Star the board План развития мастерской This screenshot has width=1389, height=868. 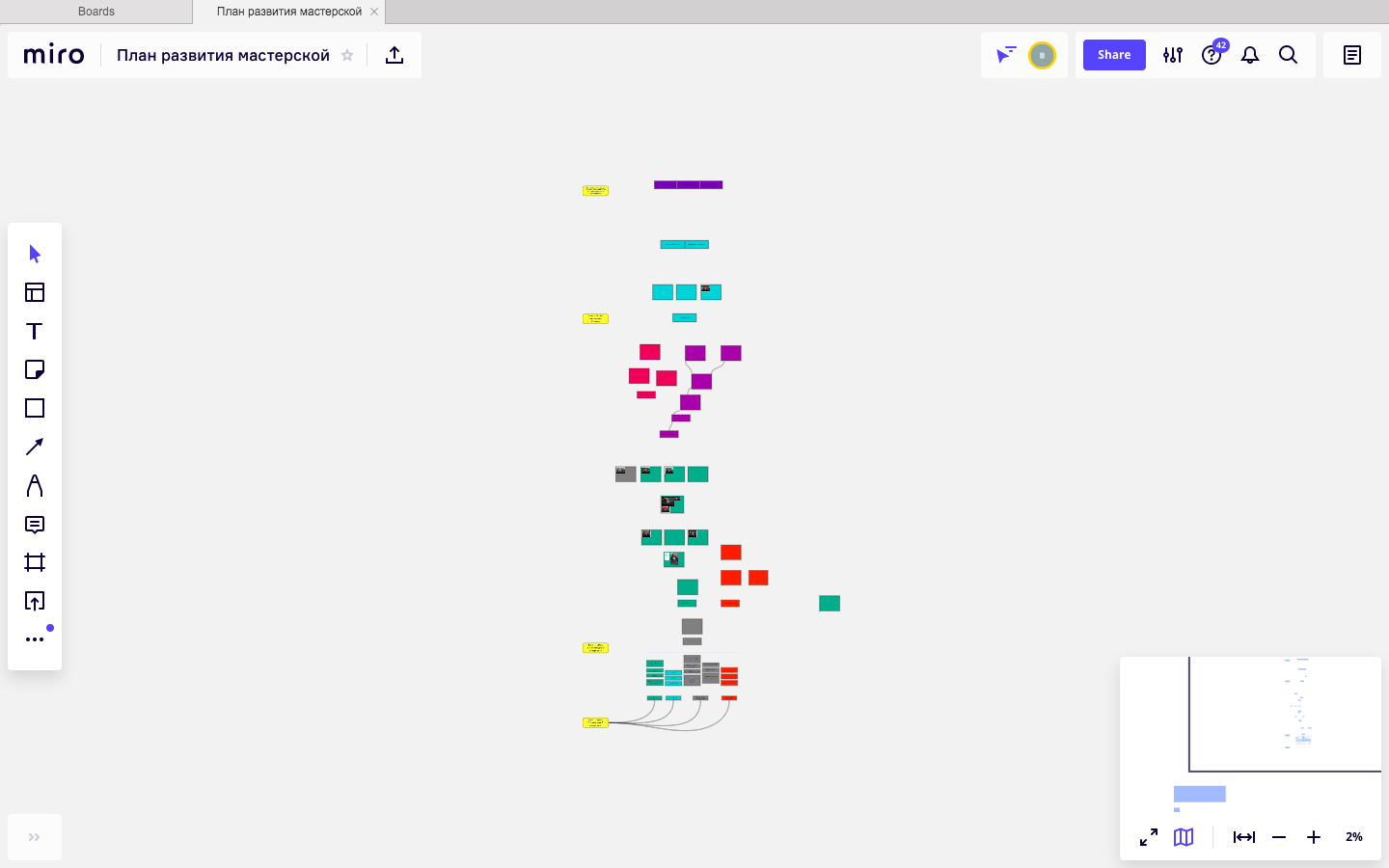[x=347, y=55]
